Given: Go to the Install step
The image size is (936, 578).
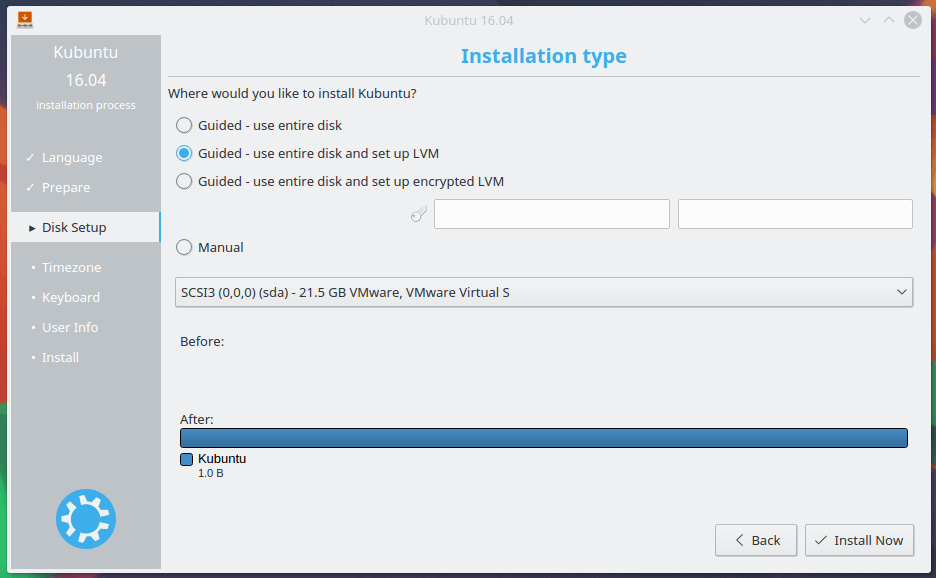Looking at the screenshot, I should [x=60, y=357].
